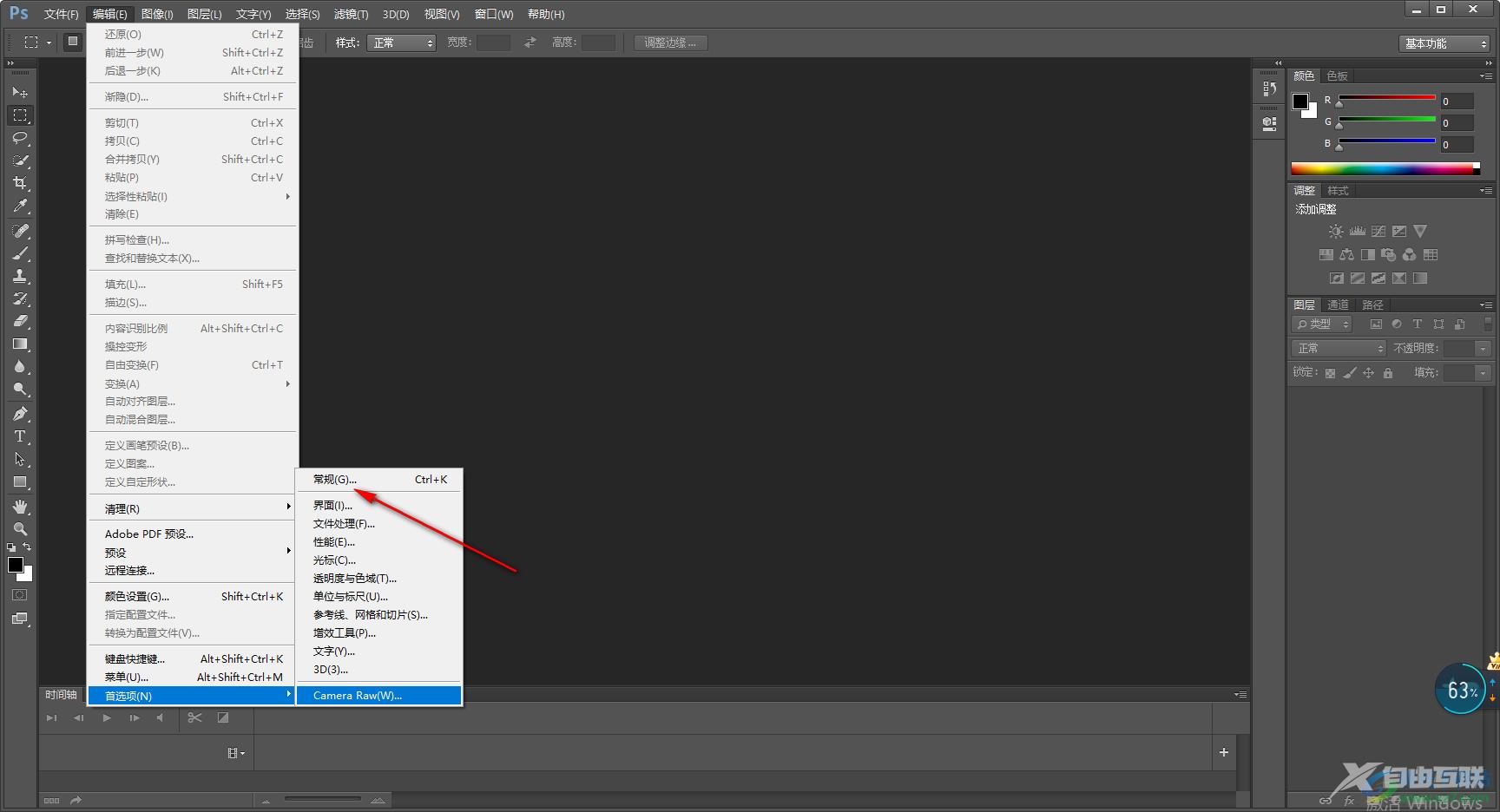Reset default foreground and background colors
This screenshot has width=1500, height=812.
tap(11, 547)
